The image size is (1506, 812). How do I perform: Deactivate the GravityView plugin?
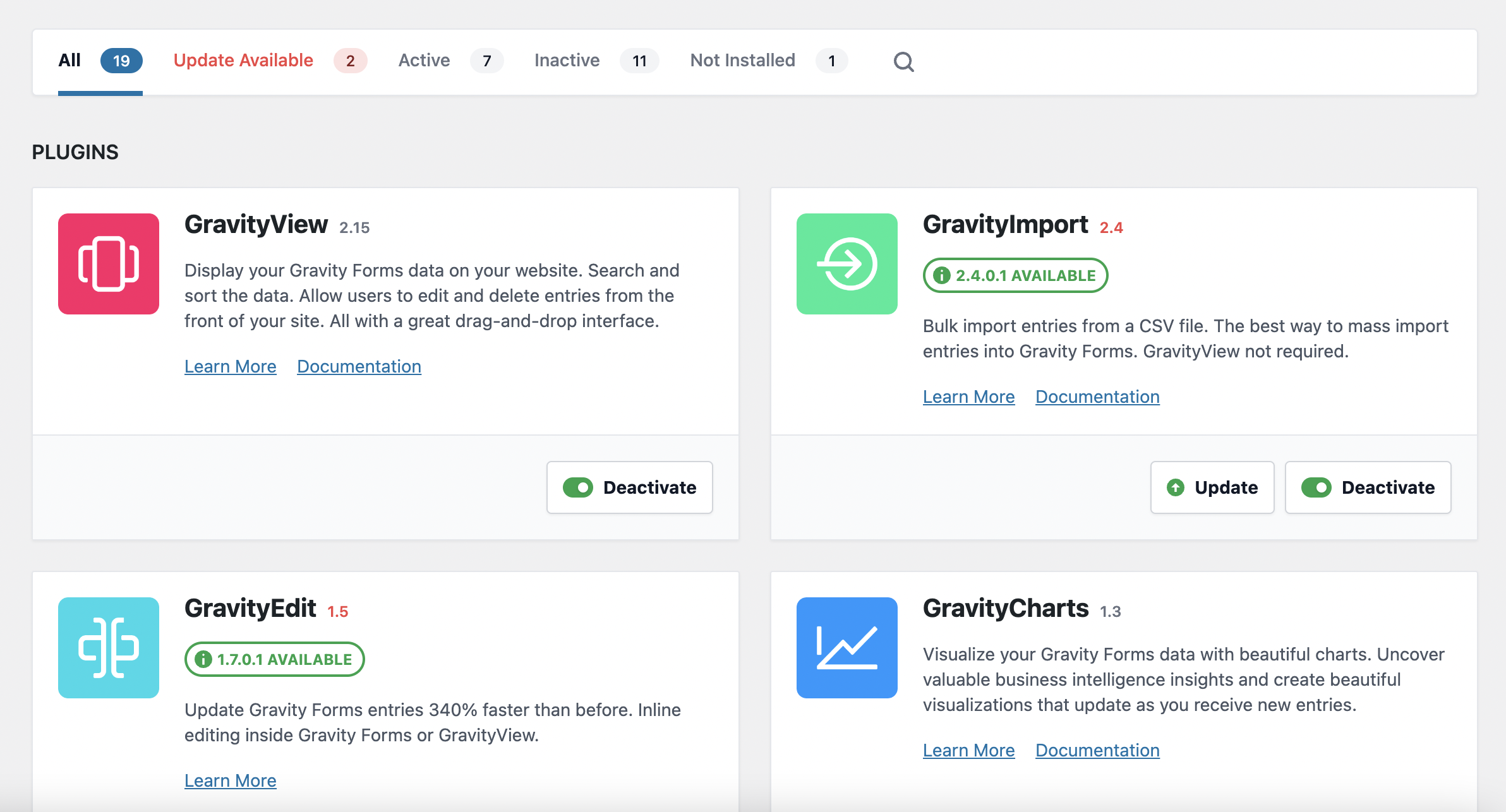click(x=629, y=487)
